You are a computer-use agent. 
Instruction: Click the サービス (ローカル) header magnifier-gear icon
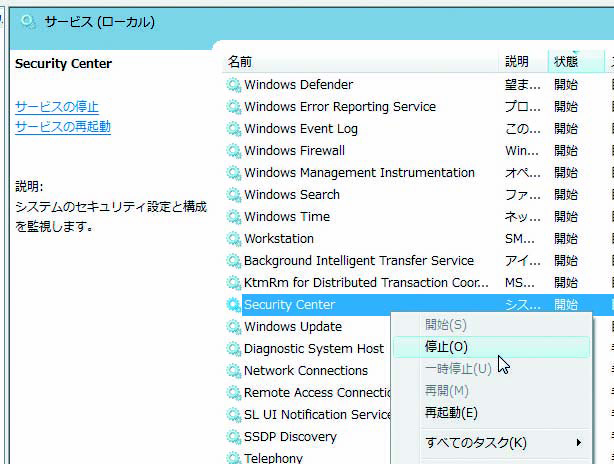28,22
